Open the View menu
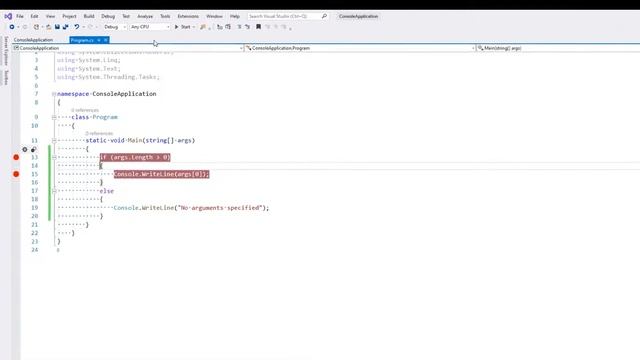 point(50,16)
